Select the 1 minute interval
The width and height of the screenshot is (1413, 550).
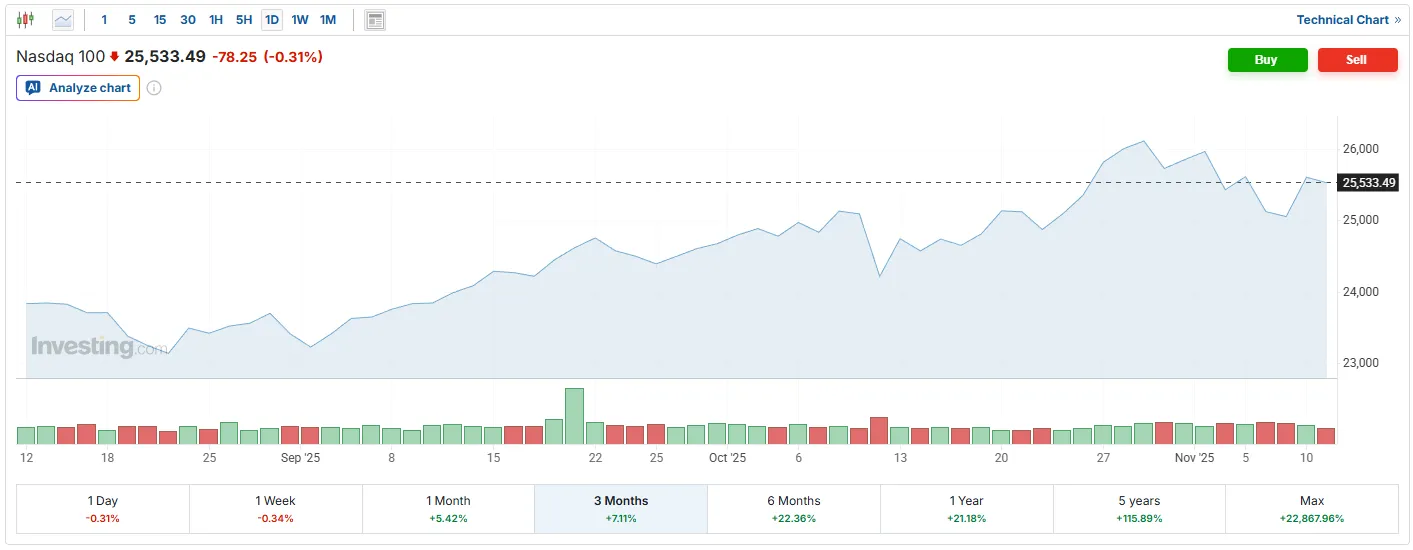click(x=104, y=20)
